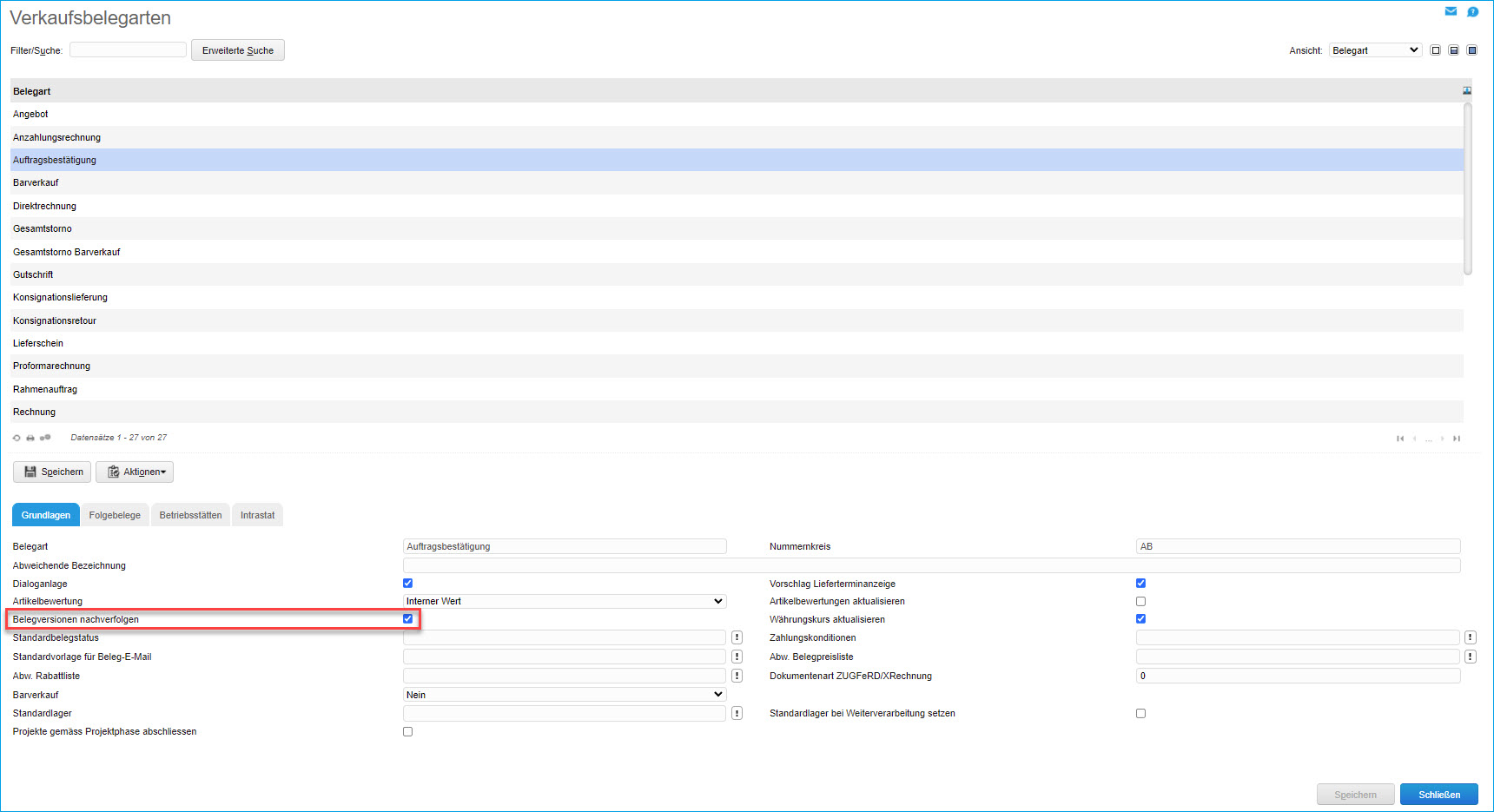Open the Intrastat tab

[257, 515]
